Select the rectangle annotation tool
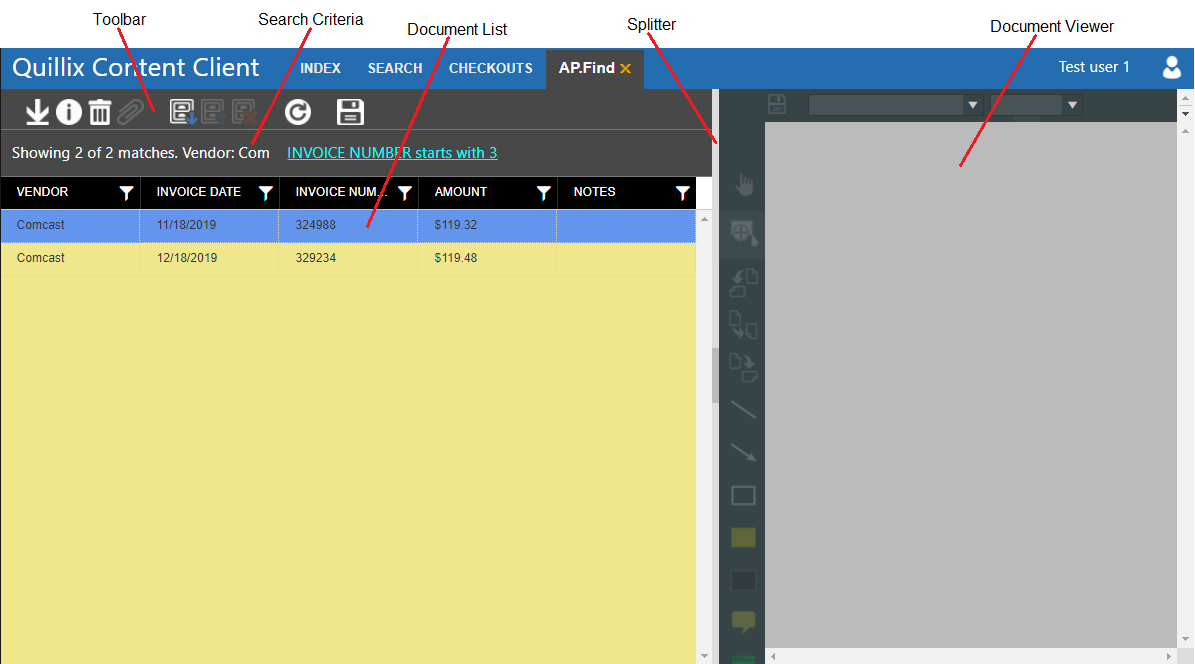 (x=743, y=496)
